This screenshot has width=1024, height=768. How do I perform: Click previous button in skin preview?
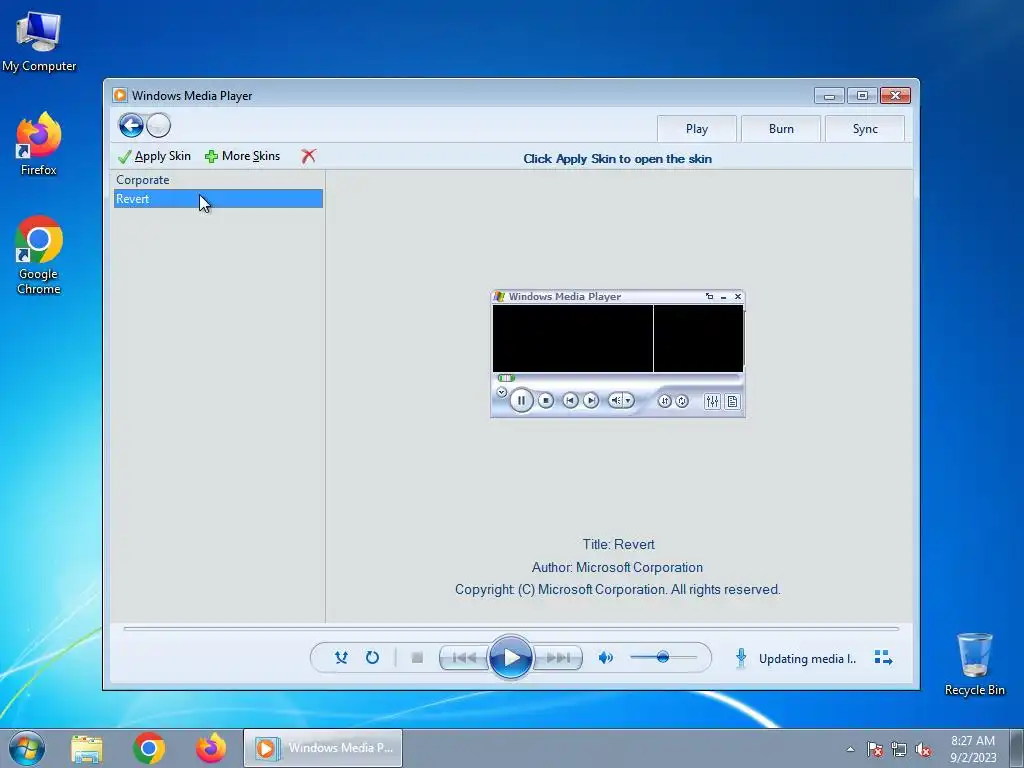[x=570, y=400]
